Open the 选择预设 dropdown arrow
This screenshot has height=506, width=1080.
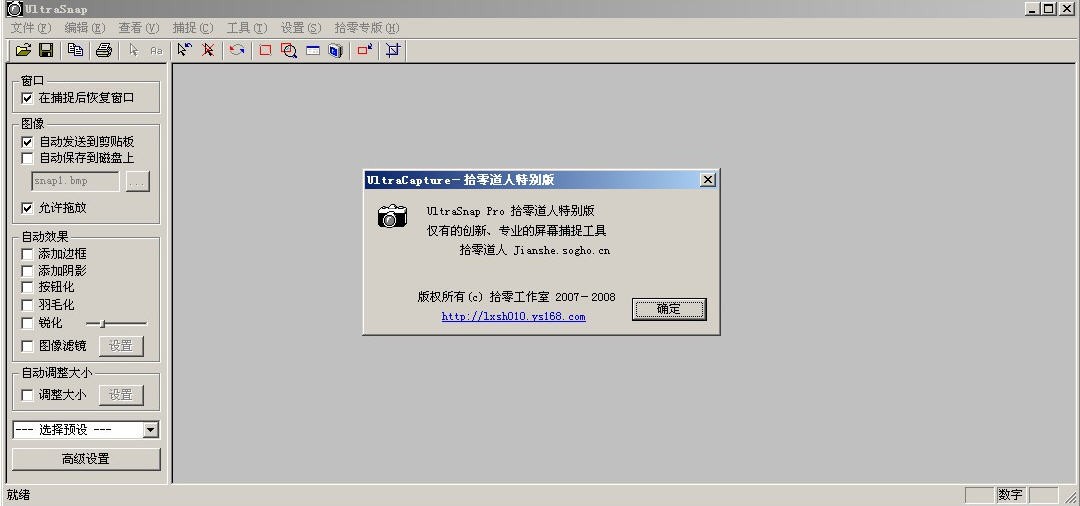coord(151,430)
